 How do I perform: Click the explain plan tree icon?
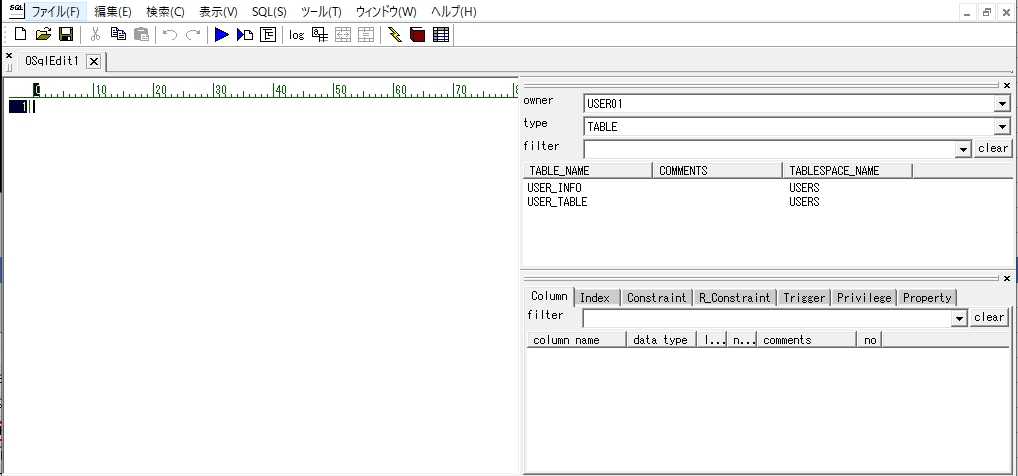click(268, 34)
